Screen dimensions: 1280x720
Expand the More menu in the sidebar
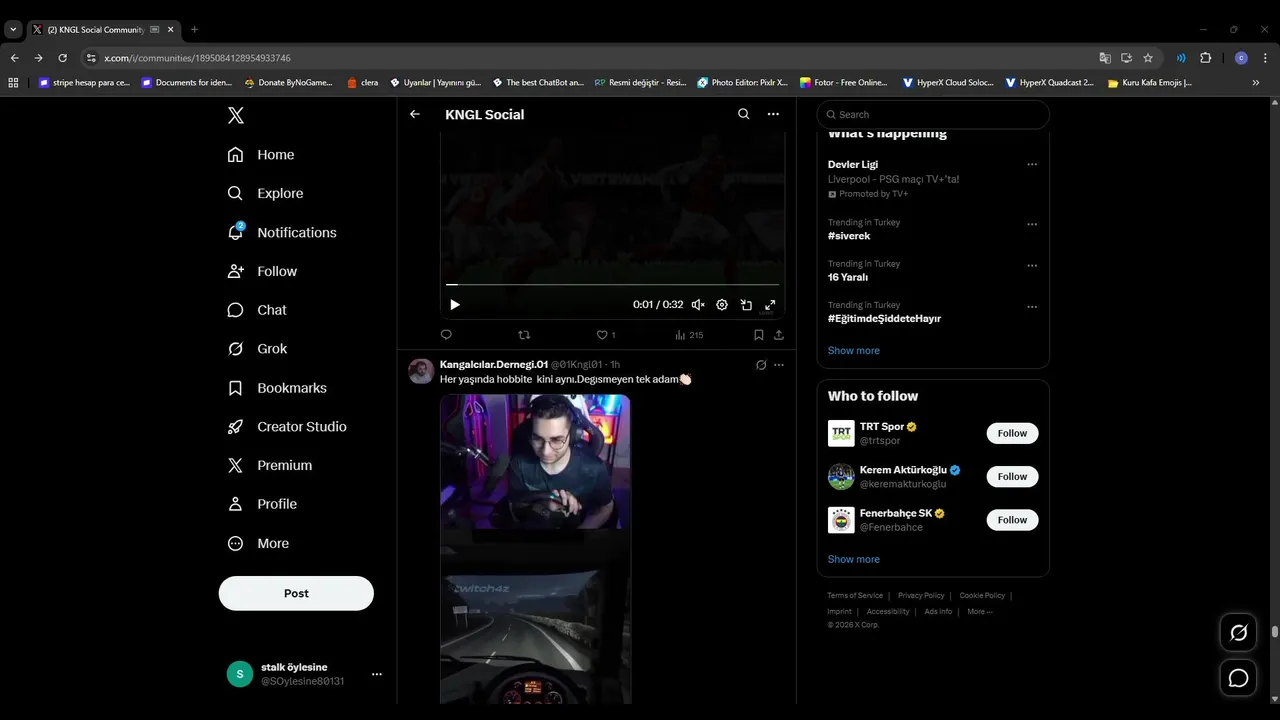(x=258, y=543)
